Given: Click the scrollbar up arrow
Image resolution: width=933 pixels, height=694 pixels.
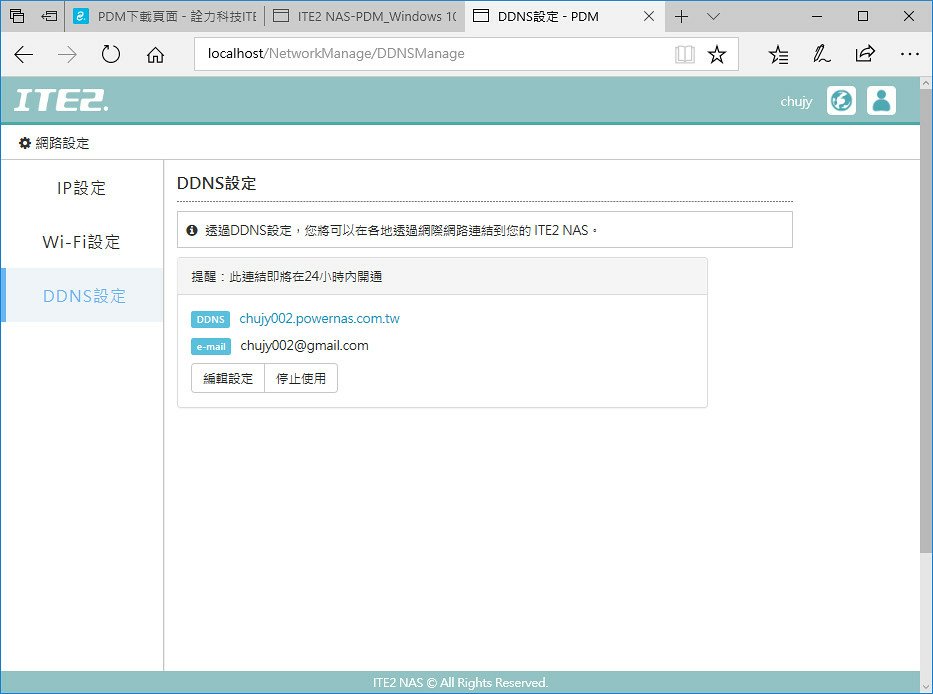Looking at the screenshot, I should (x=926, y=84).
